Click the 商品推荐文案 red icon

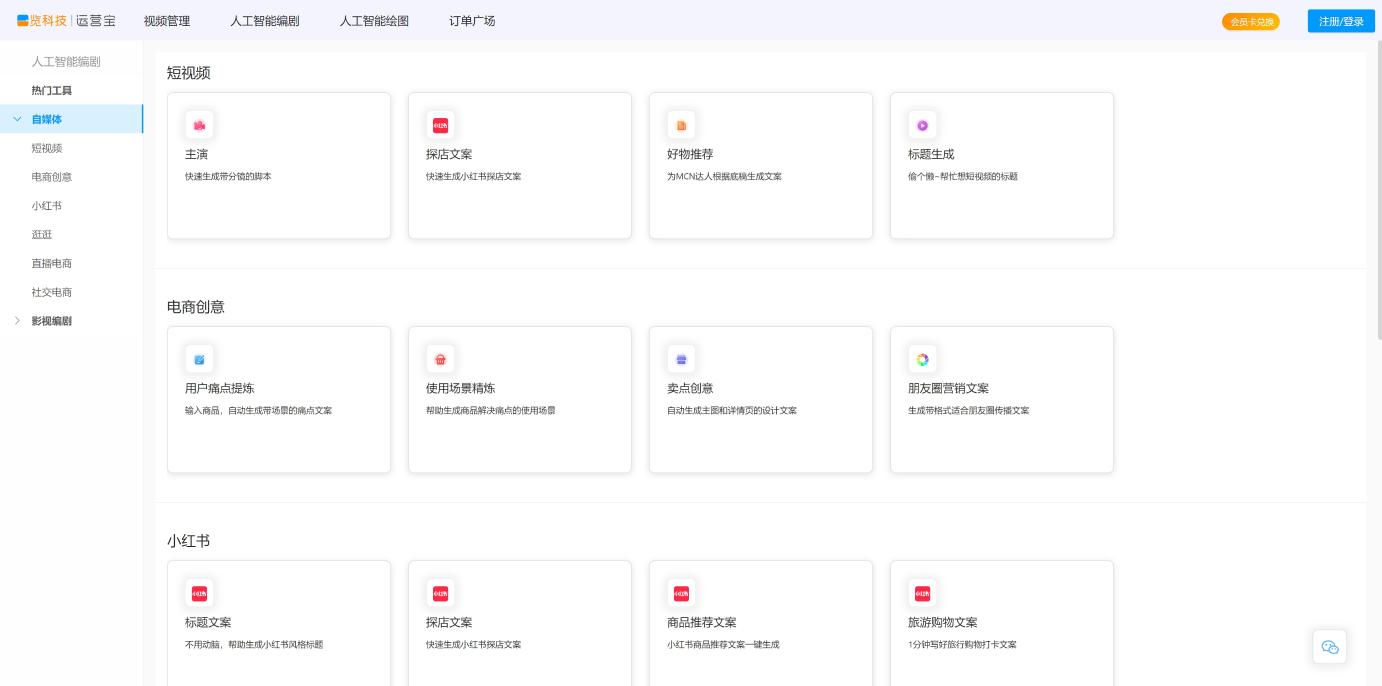coord(681,593)
